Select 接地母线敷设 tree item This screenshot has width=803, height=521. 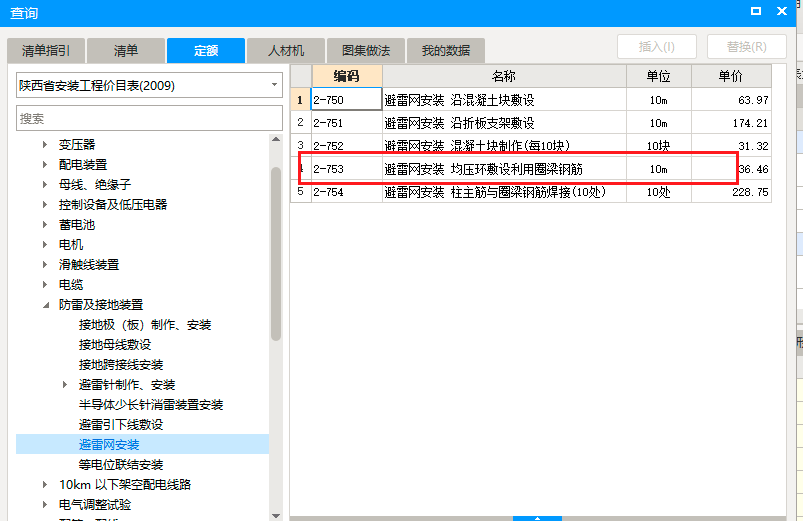[x=115, y=345]
